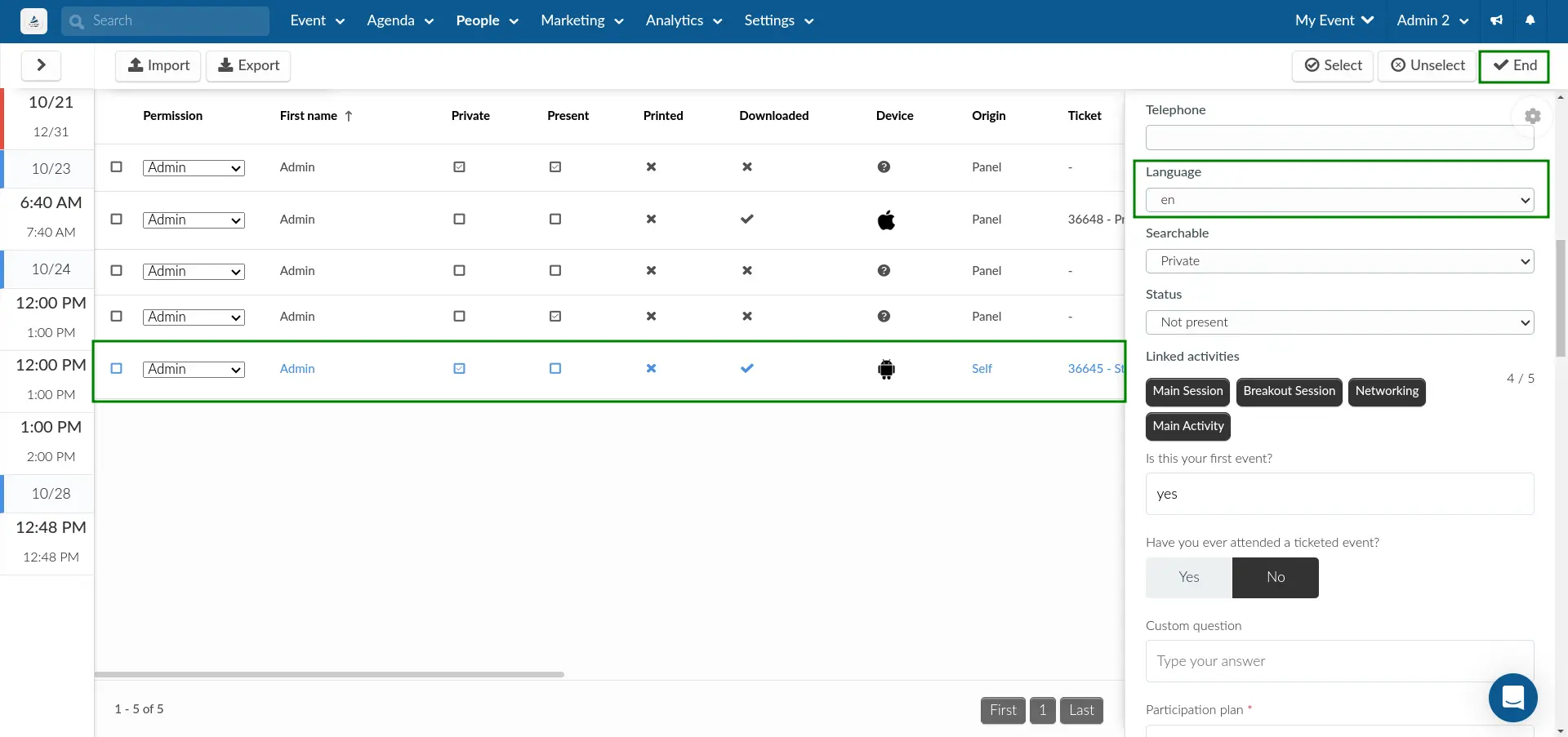Expand the My Event dropdown

click(1334, 20)
